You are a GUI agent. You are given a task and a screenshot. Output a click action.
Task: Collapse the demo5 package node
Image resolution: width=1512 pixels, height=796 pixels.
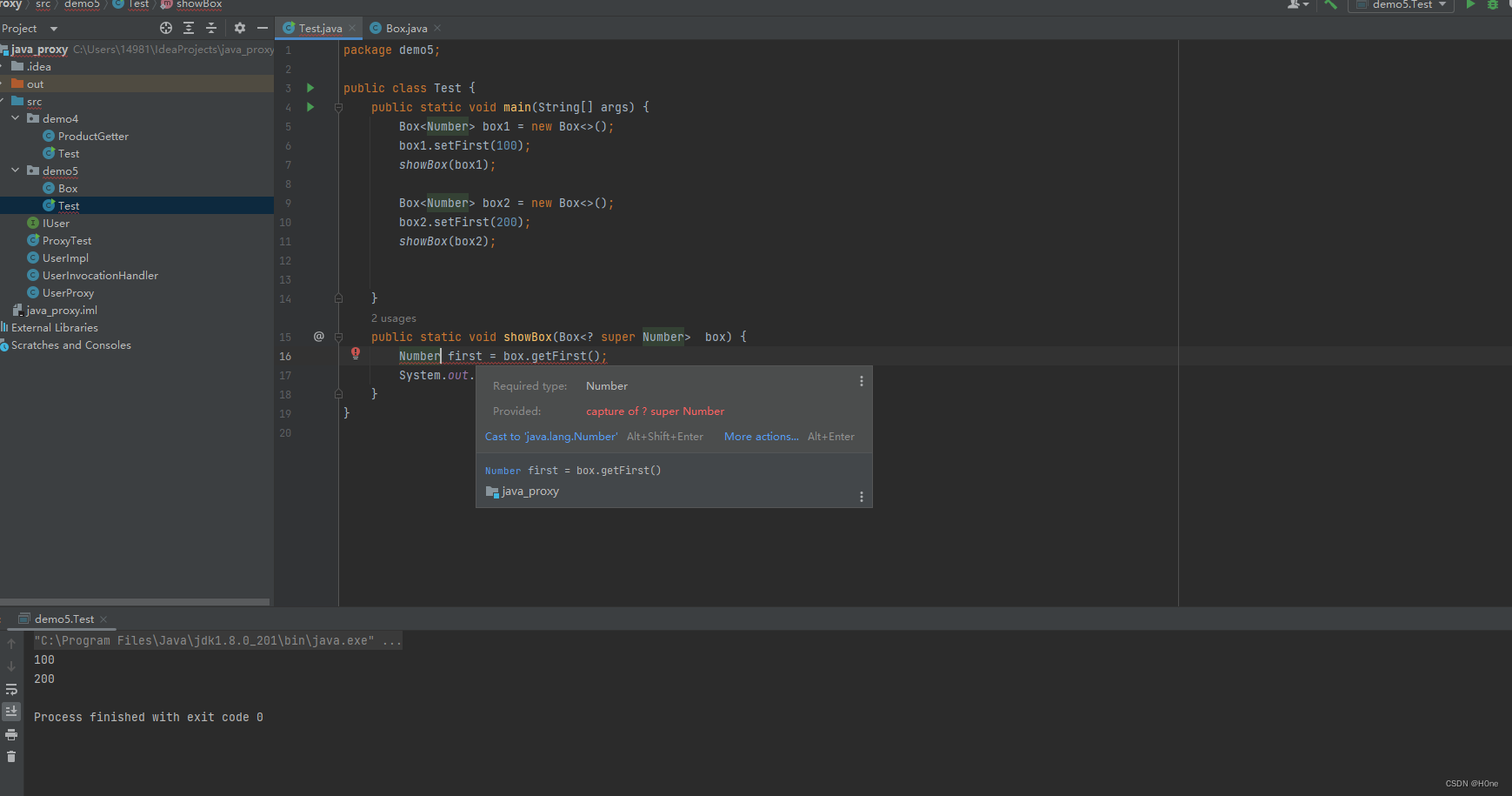[16, 171]
